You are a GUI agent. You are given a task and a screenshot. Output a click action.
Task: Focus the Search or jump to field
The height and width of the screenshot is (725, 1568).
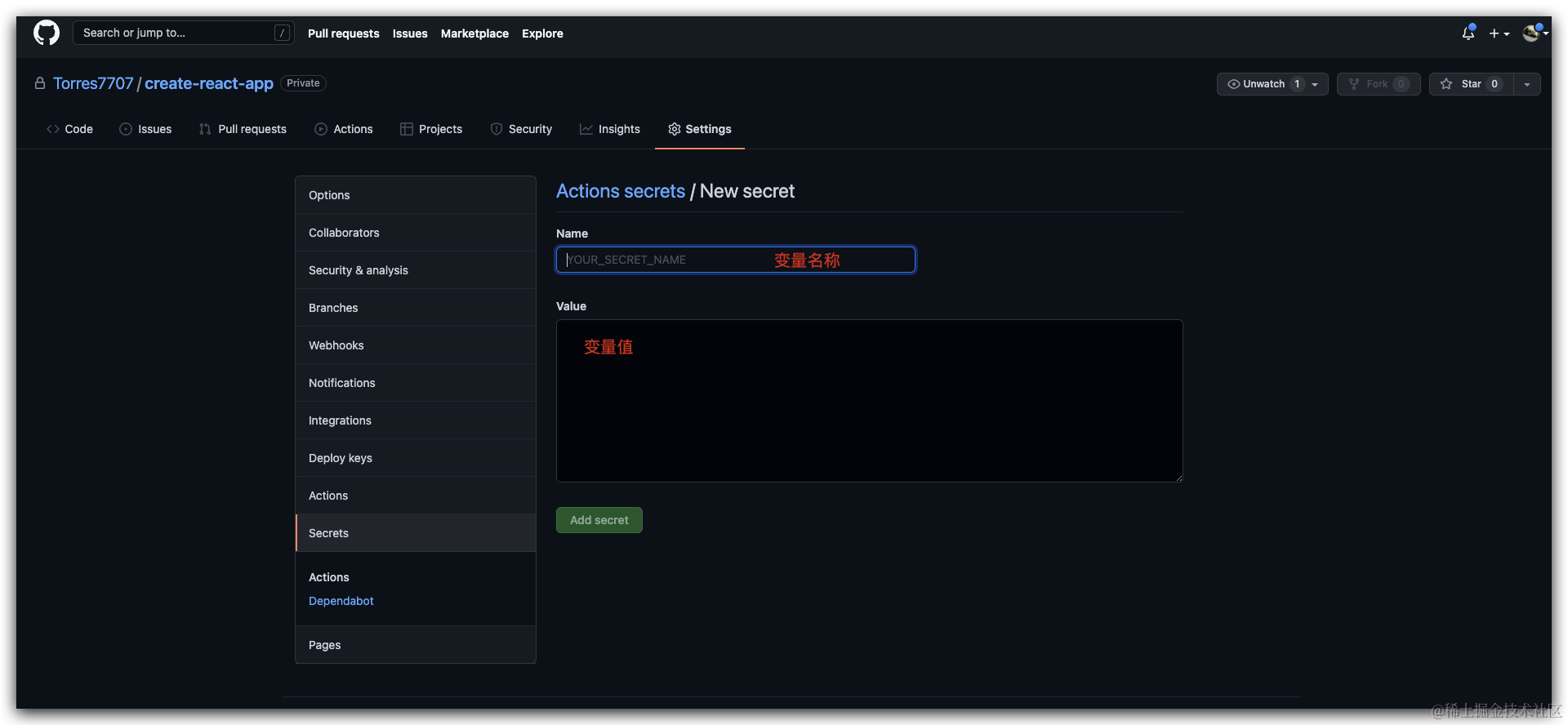[184, 33]
